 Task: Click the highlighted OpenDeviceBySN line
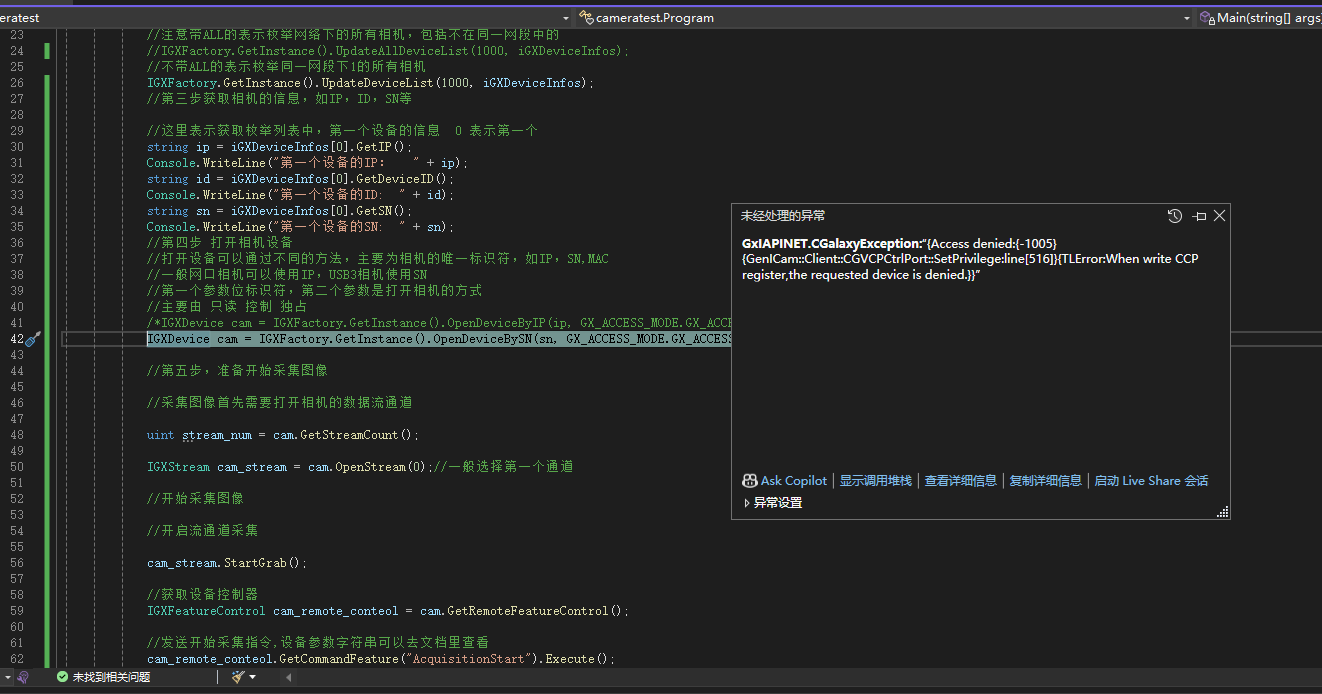click(439, 339)
